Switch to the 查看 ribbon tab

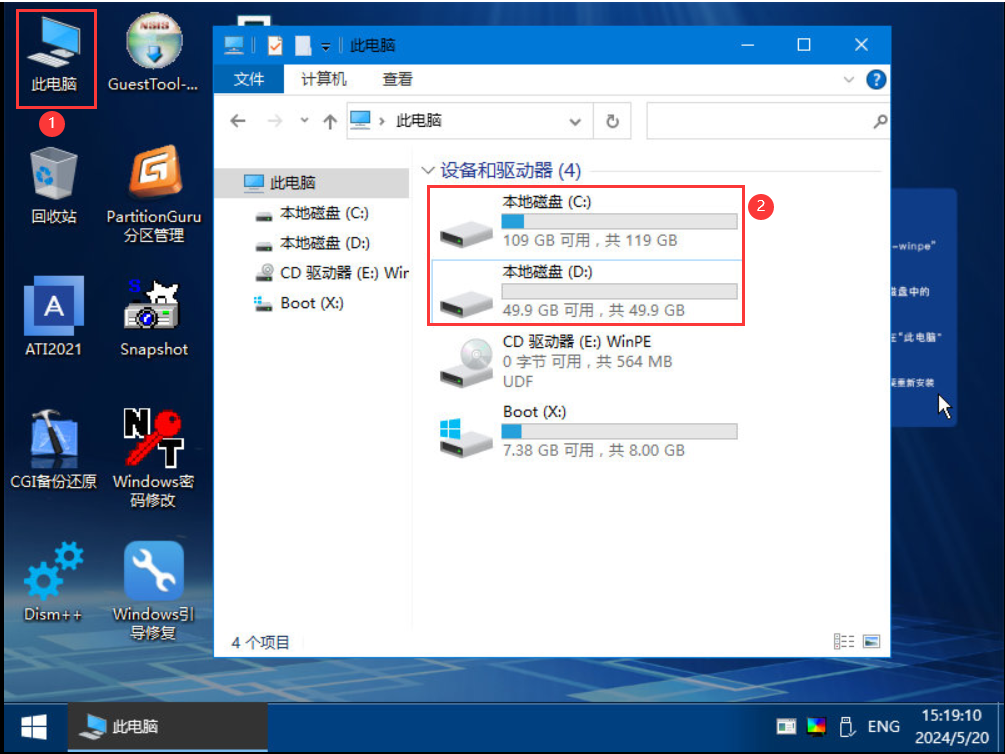coord(397,79)
